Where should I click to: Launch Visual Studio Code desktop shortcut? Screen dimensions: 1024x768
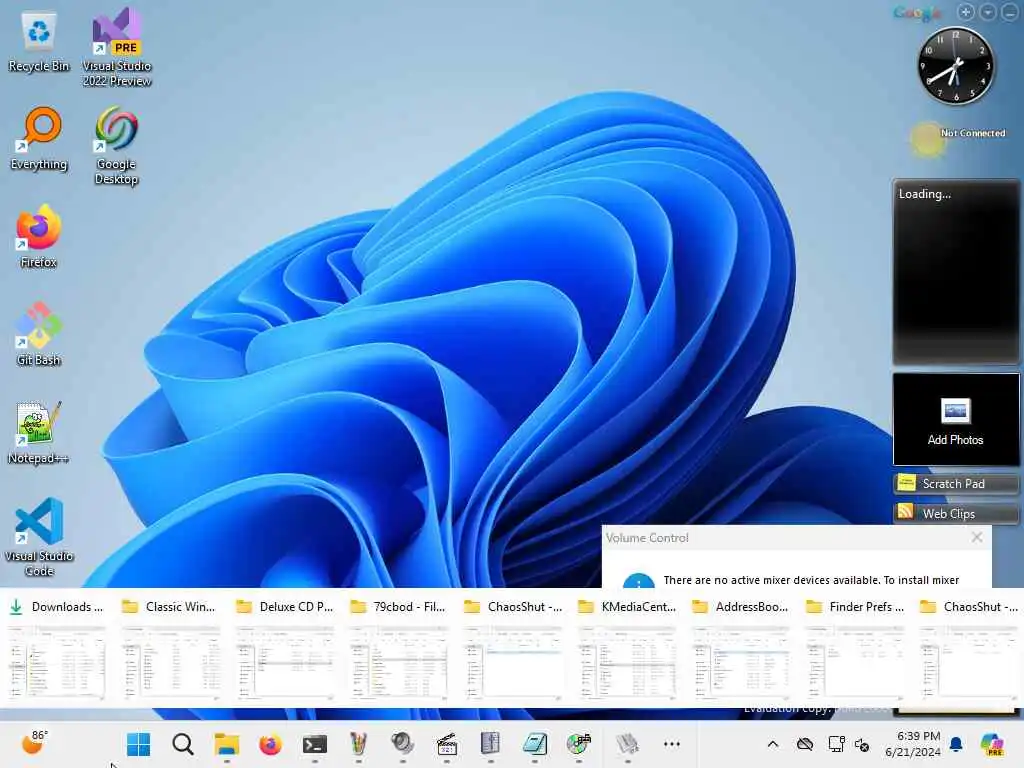39,537
